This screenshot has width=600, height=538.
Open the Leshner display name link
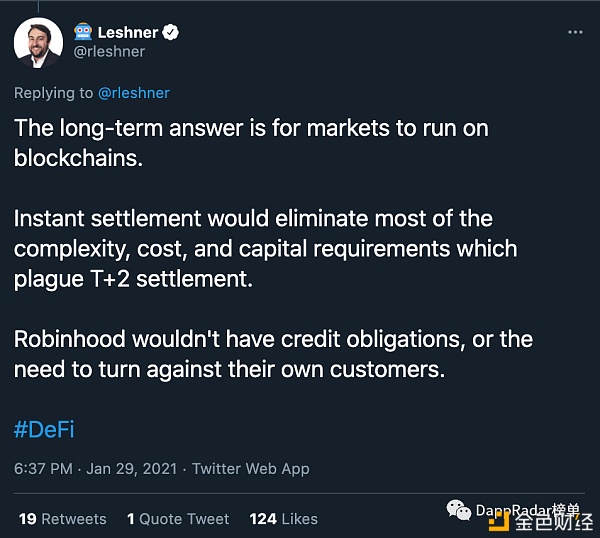coord(128,32)
